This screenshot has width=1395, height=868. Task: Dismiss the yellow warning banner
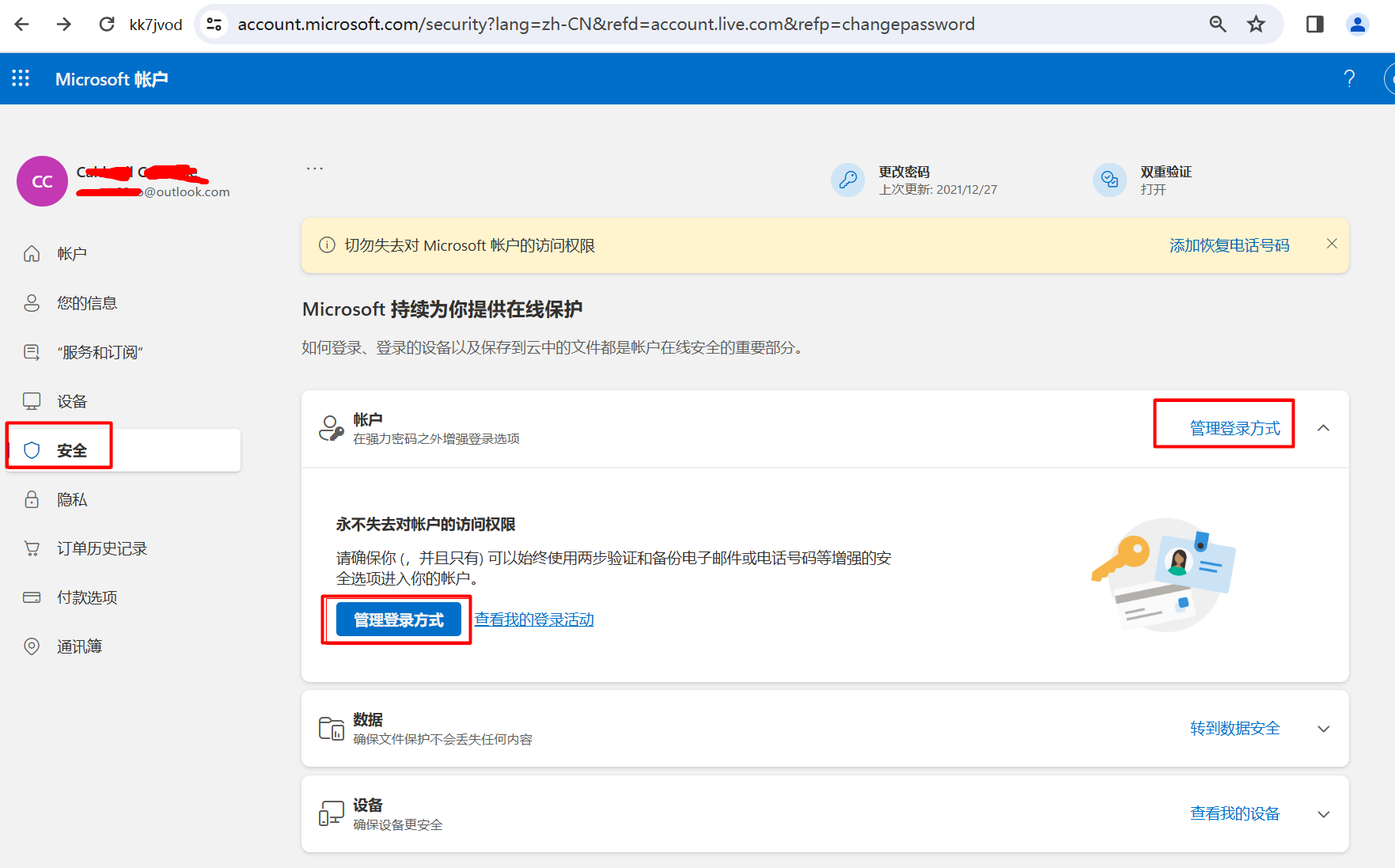point(1332,244)
